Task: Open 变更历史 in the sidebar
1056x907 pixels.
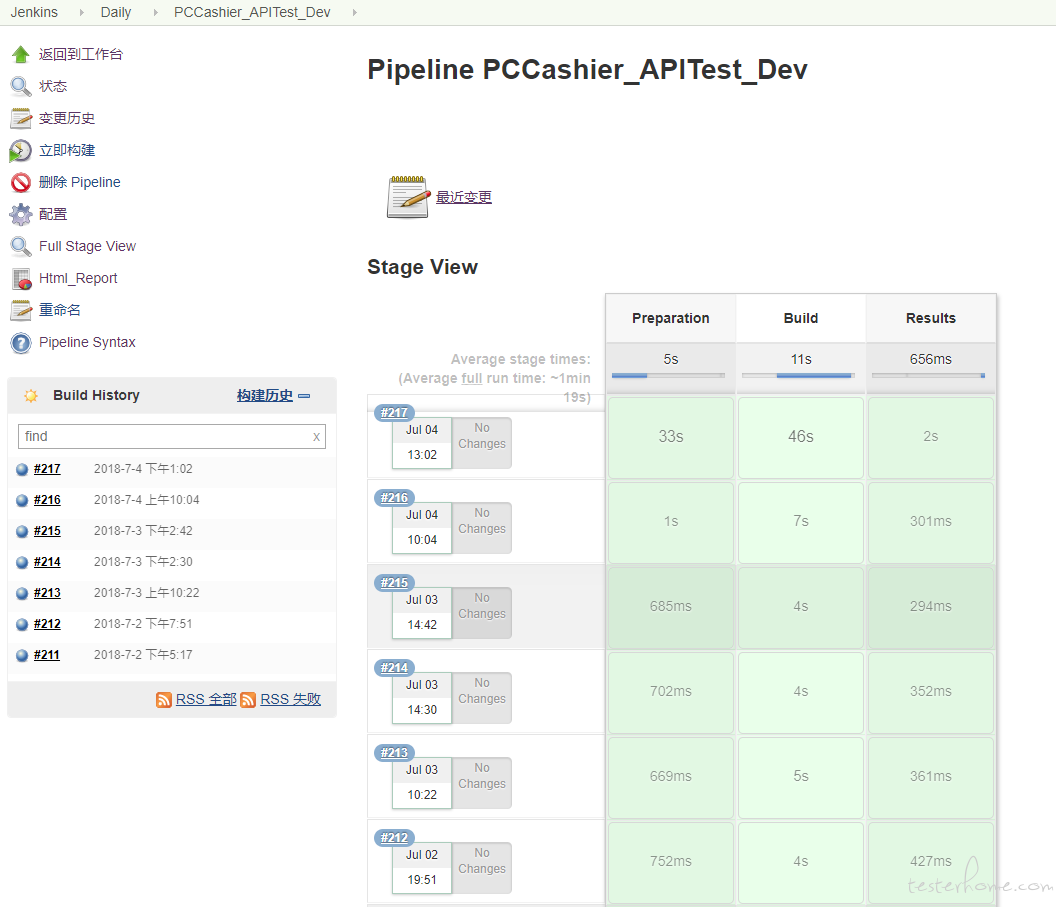Action: click(67, 119)
